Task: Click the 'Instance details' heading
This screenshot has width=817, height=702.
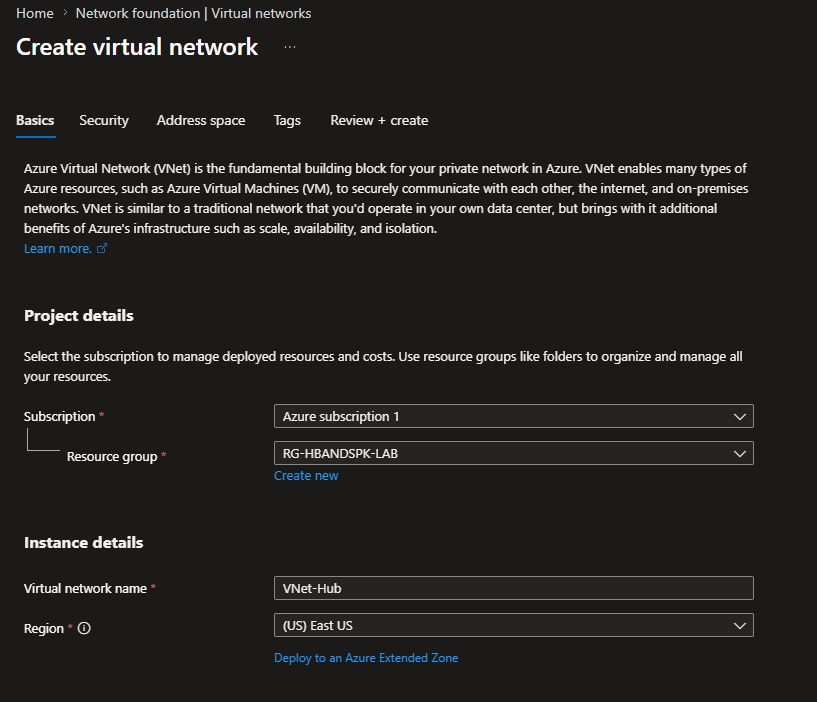Action: (x=83, y=543)
